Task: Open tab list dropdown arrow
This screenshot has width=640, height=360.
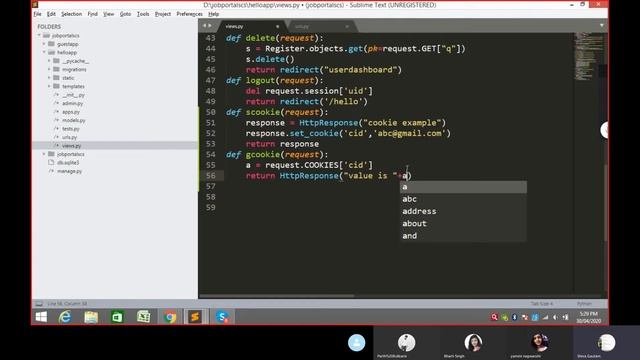Action: pos(602,25)
